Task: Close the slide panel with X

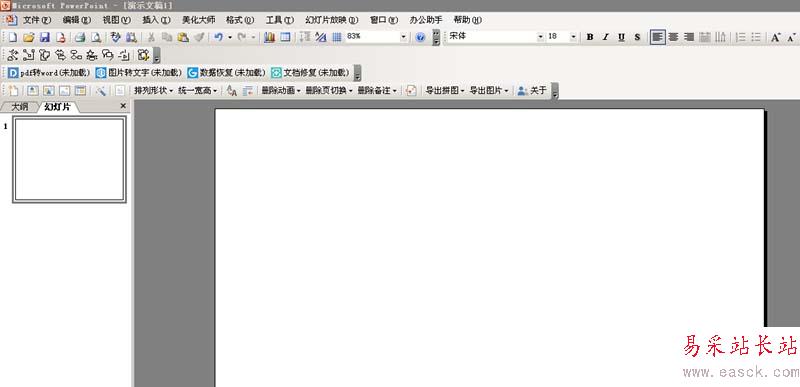Action: click(123, 106)
